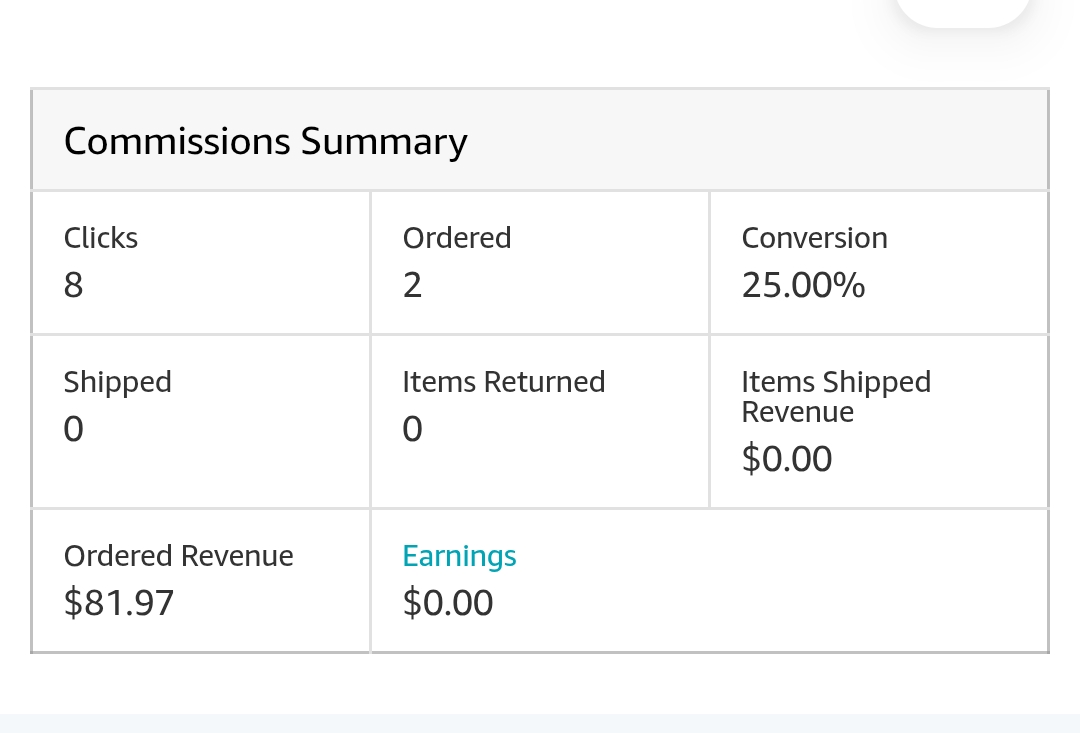Viewport: 1080px width, 733px height.
Task: Click the Commissions Summary header
Action: click(x=540, y=141)
